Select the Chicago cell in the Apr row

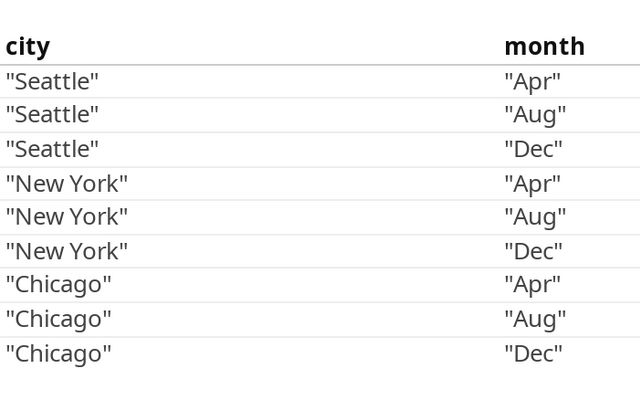tap(59, 285)
